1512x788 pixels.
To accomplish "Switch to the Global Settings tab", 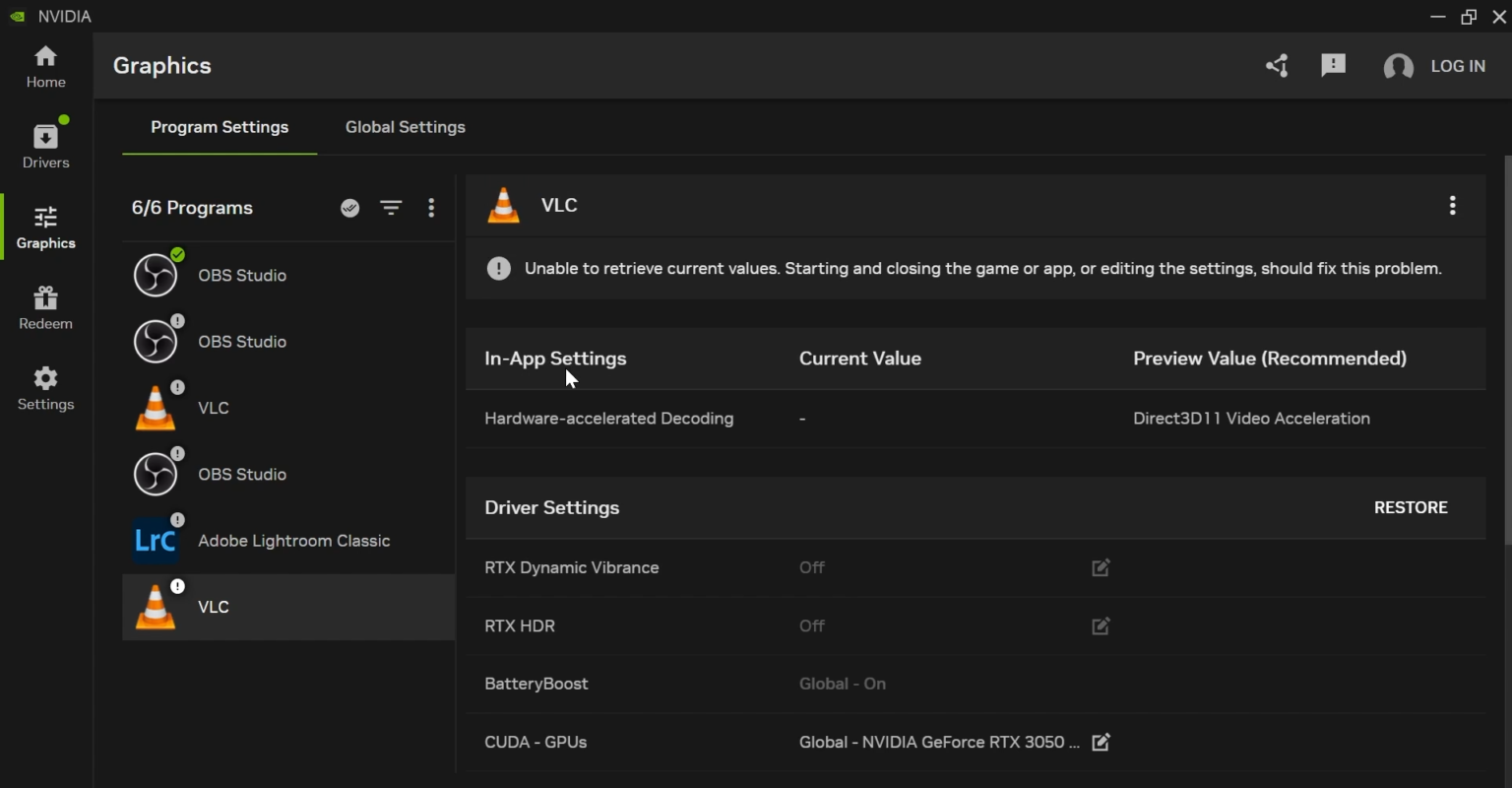I will 405,127.
